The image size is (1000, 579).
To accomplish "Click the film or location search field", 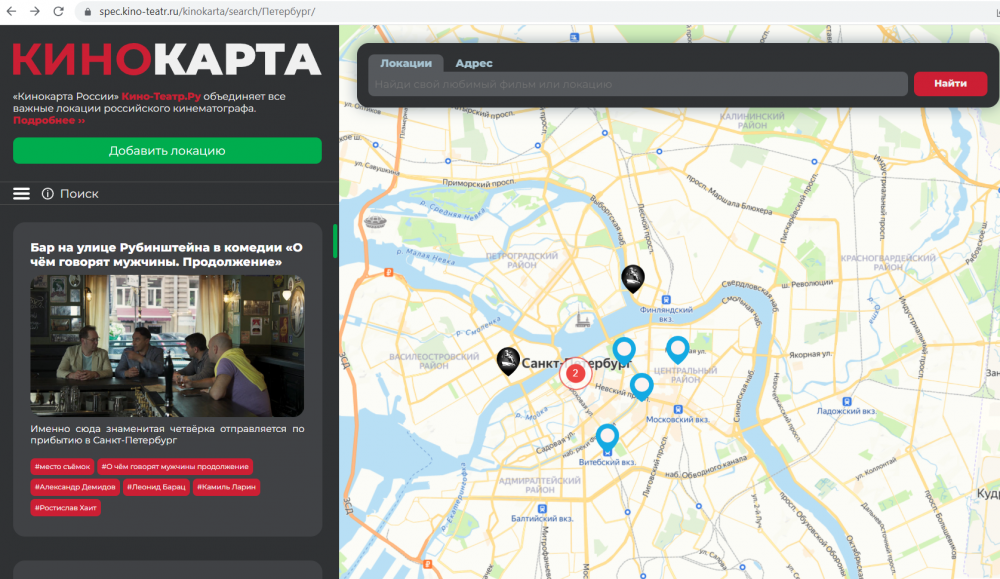I will tap(638, 84).
